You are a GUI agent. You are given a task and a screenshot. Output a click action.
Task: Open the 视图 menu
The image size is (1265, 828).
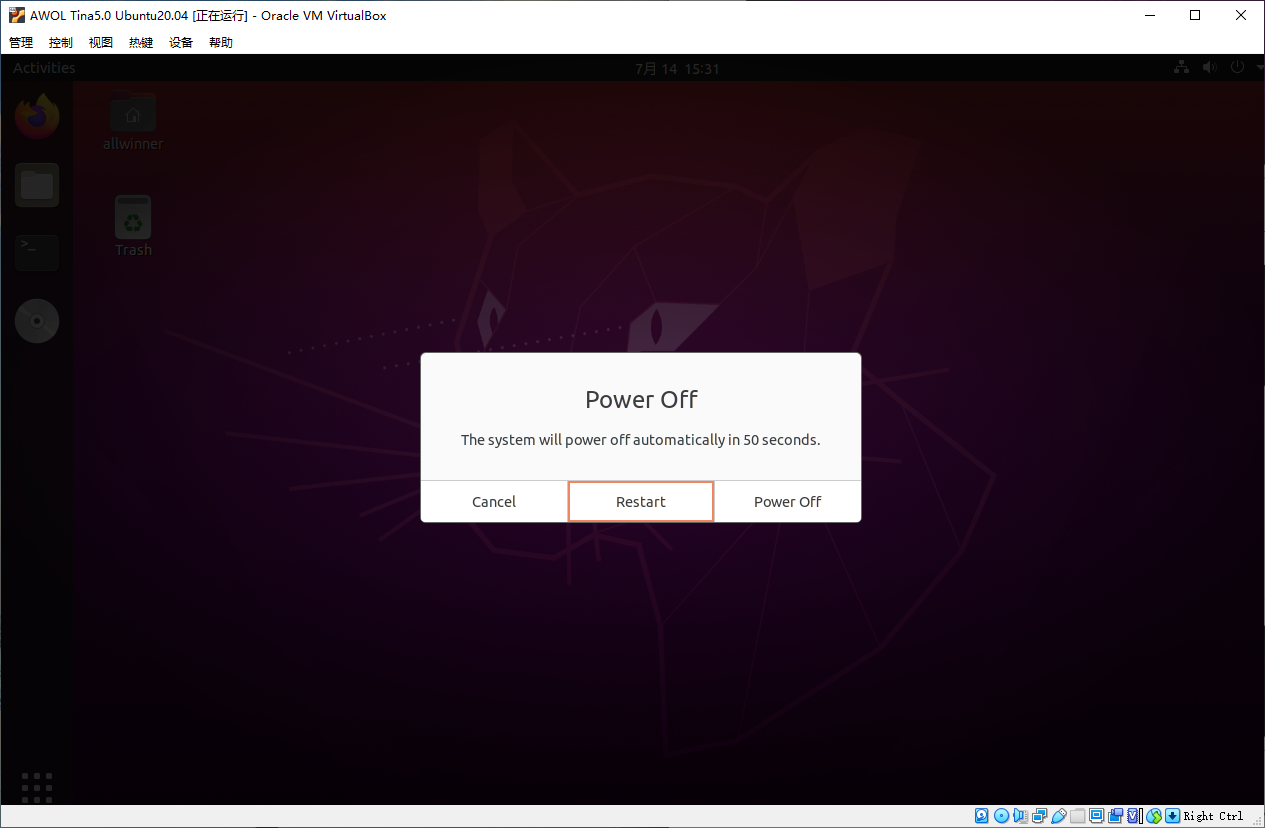pyautogui.click(x=101, y=43)
